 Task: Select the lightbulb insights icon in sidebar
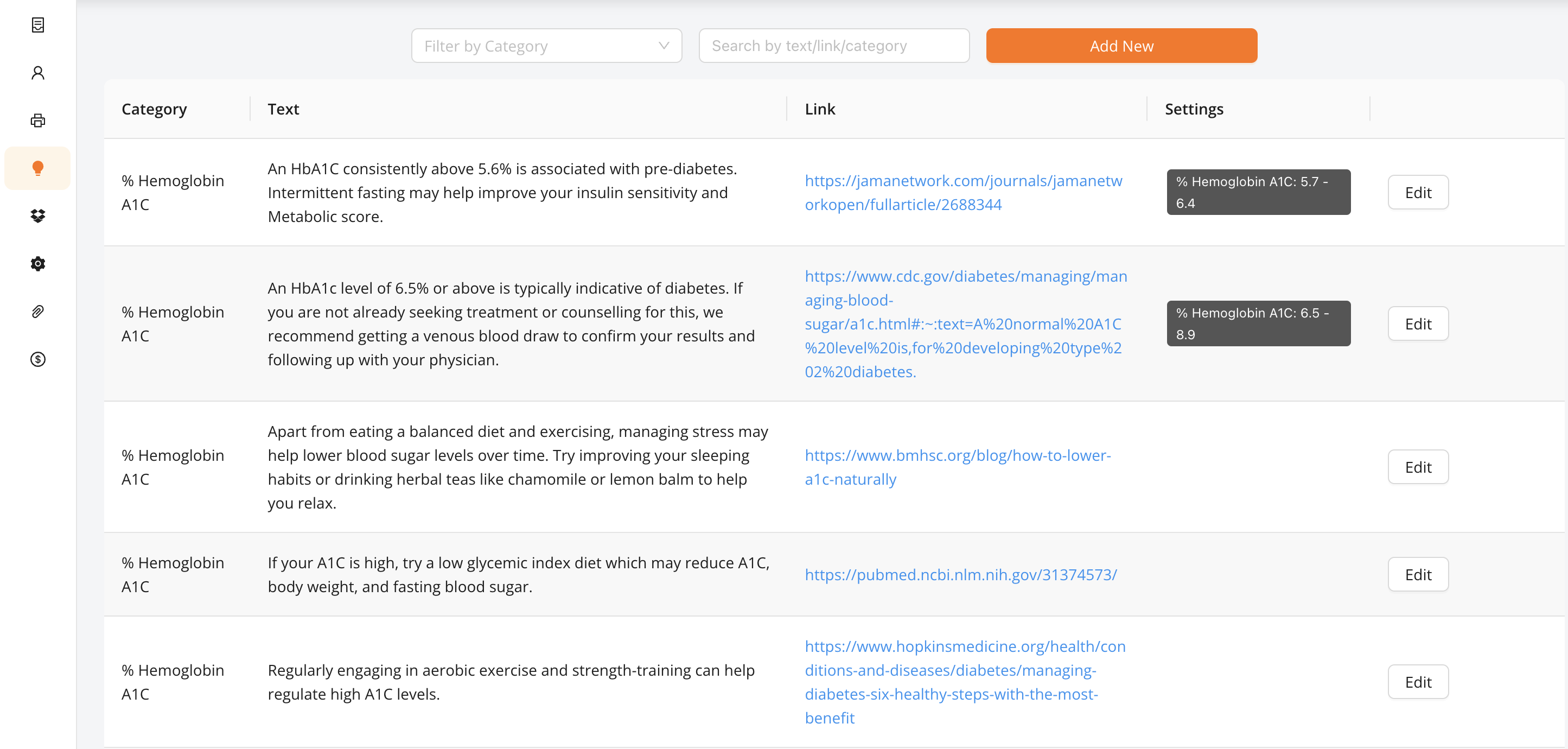[38, 168]
